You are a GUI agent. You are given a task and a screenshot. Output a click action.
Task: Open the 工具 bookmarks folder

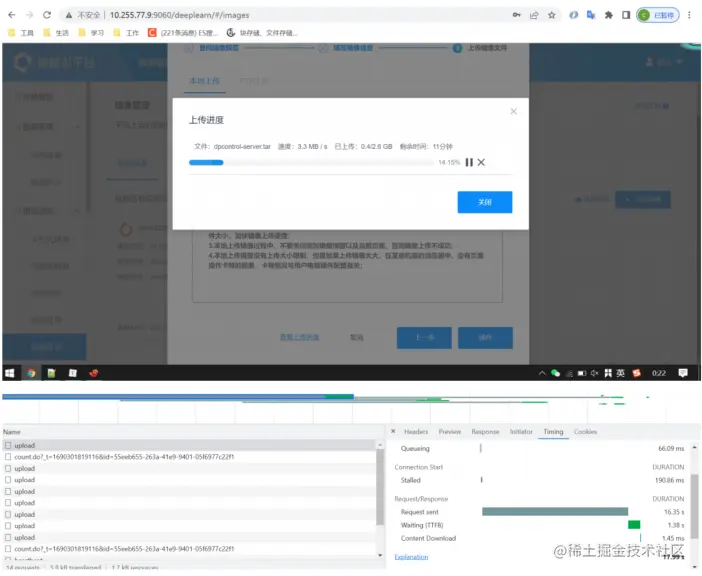coord(21,33)
